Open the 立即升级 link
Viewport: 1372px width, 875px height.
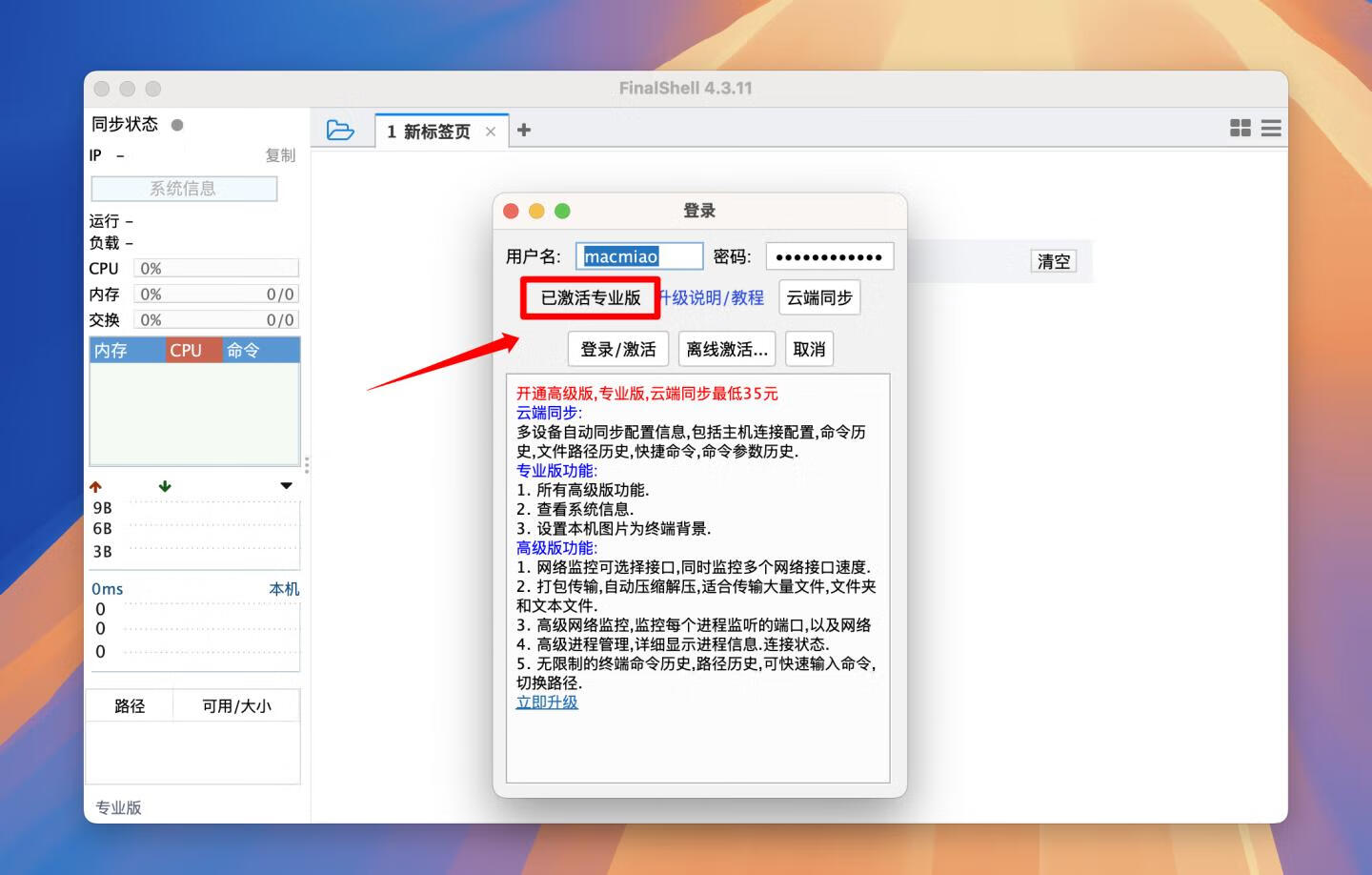[x=547, y=702]
